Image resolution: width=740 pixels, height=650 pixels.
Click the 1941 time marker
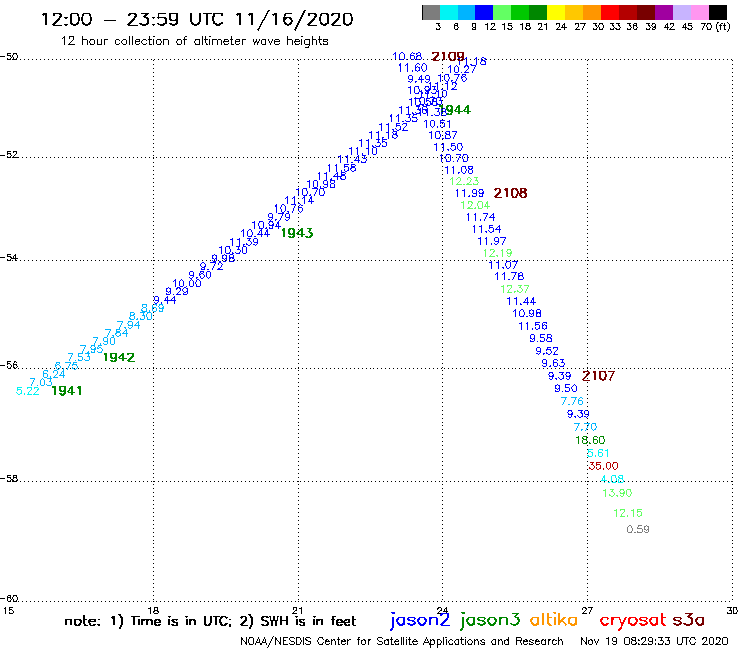[67, 391]
